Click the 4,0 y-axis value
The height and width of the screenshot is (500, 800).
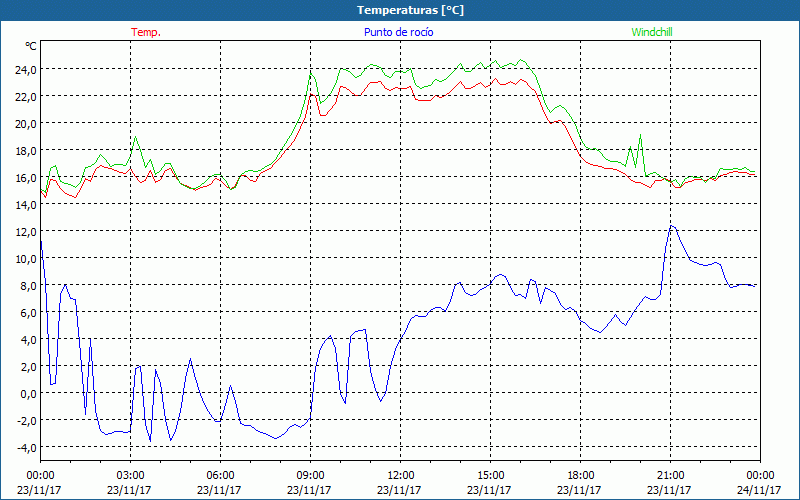(x=28, y=340)
